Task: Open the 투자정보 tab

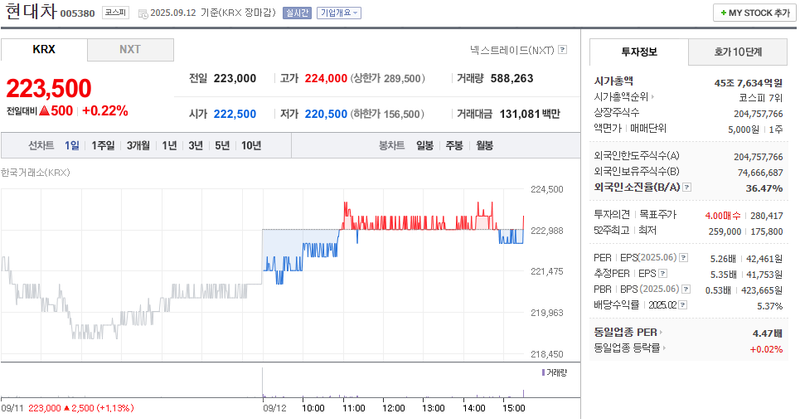Action: (x=639, y=52)
